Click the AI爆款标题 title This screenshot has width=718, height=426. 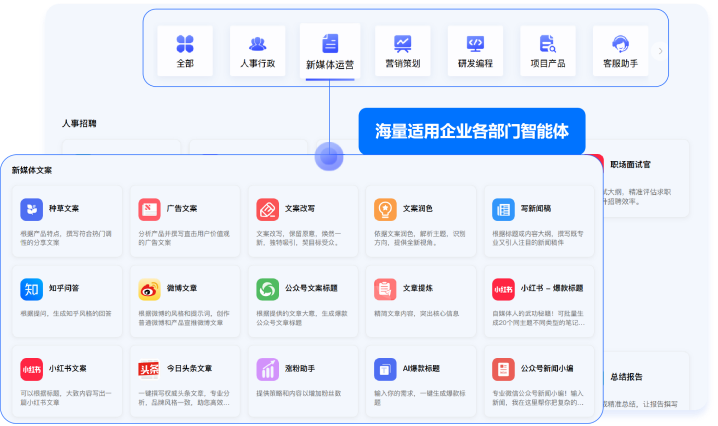click(x=421, y=368)
